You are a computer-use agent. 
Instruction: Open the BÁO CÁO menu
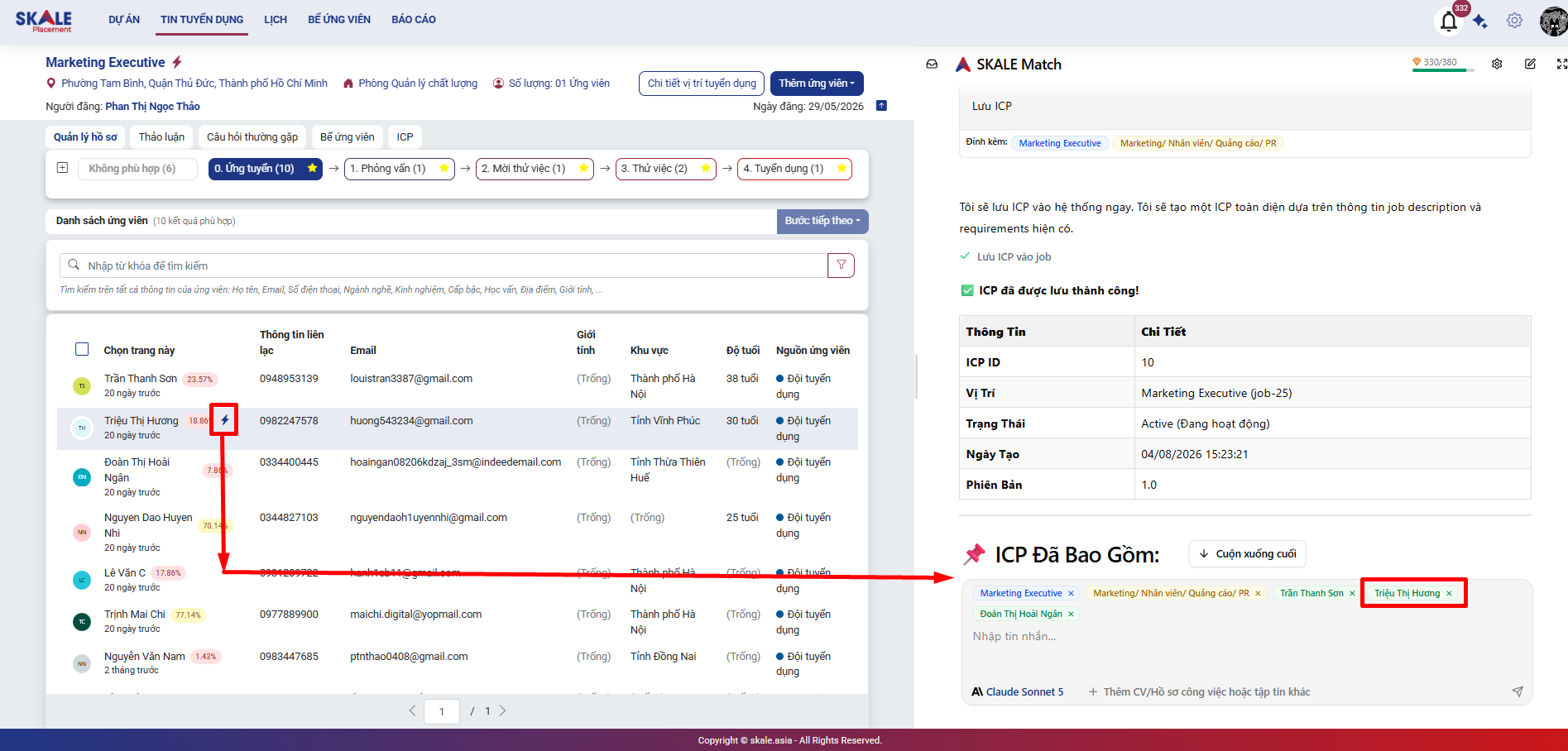(414, 19)
